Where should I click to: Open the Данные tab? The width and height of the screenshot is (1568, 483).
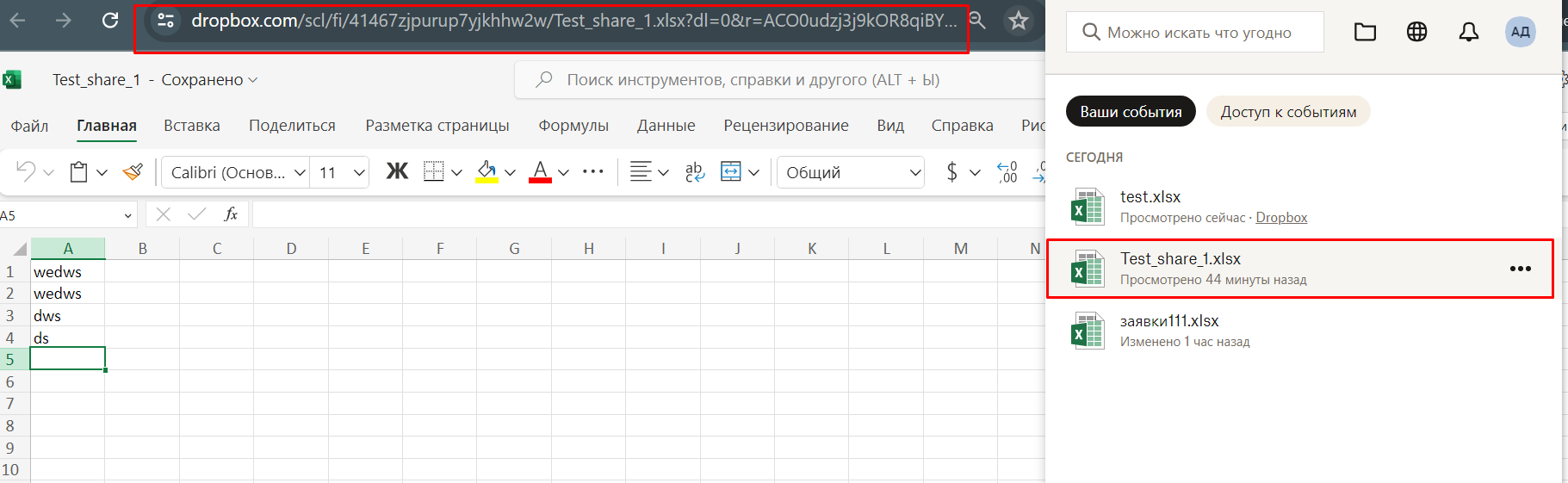pyautogui.click(x=666, y=126)
